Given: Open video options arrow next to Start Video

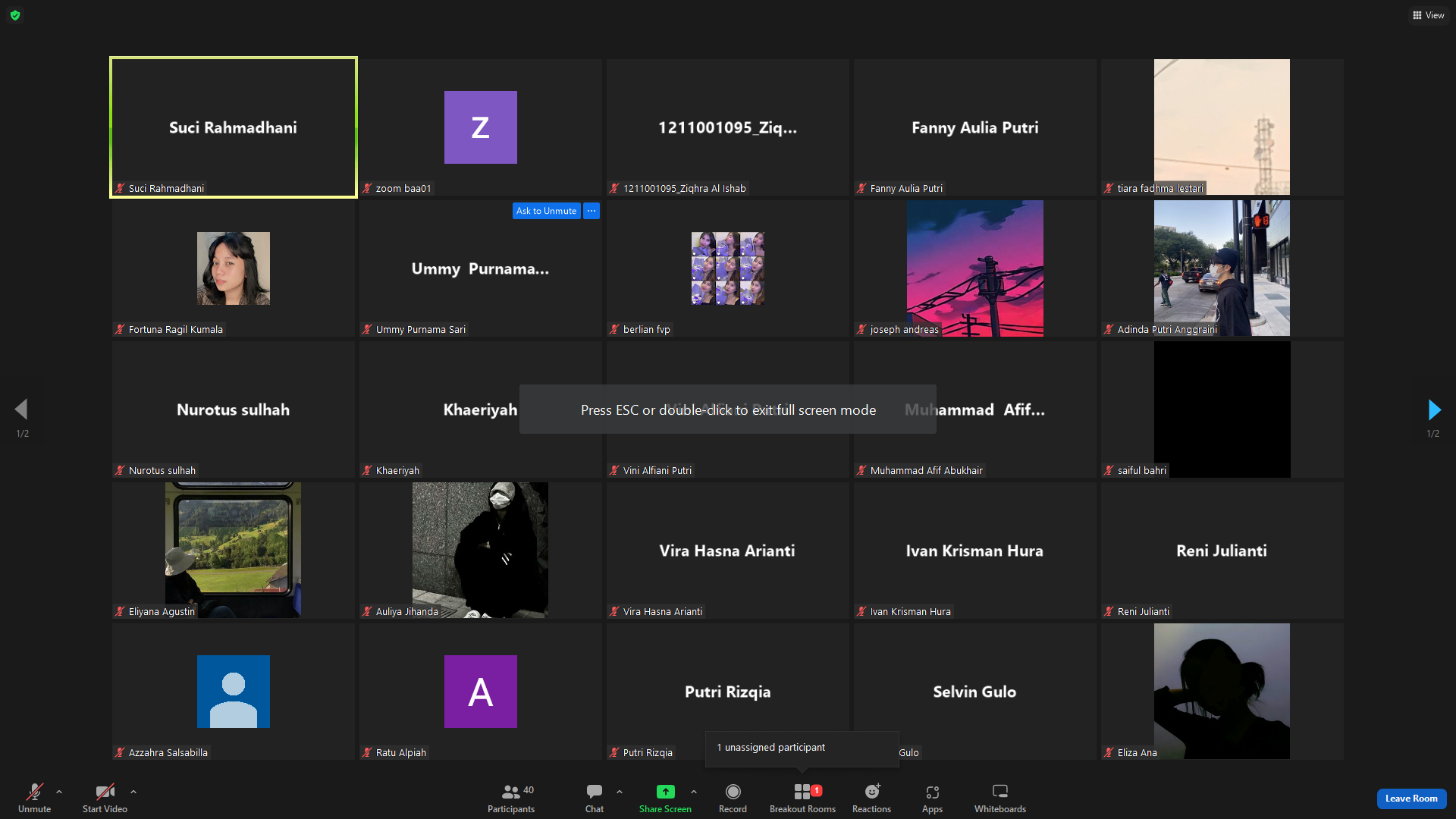Looking at the screenshot, I should 133,792.
